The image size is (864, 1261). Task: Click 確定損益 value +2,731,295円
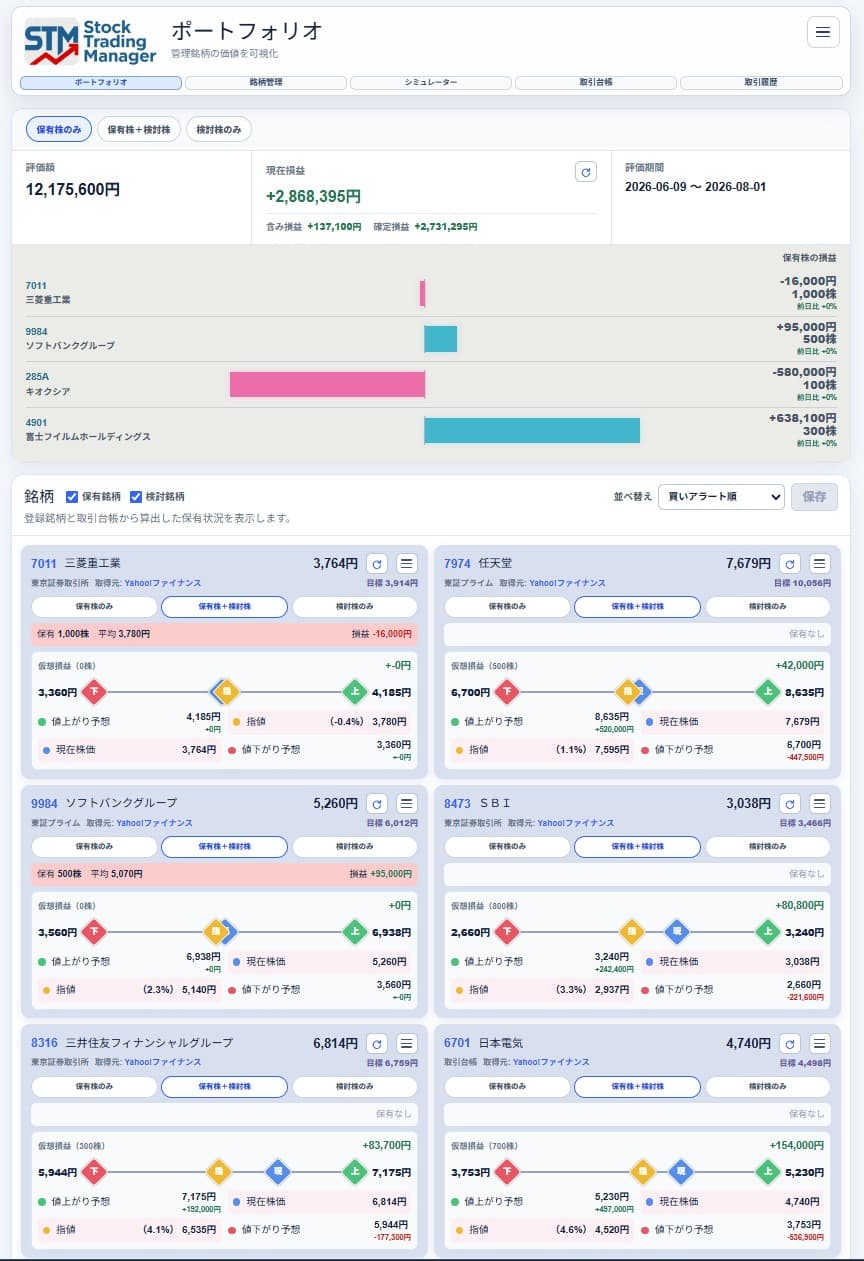pos(445,227)
